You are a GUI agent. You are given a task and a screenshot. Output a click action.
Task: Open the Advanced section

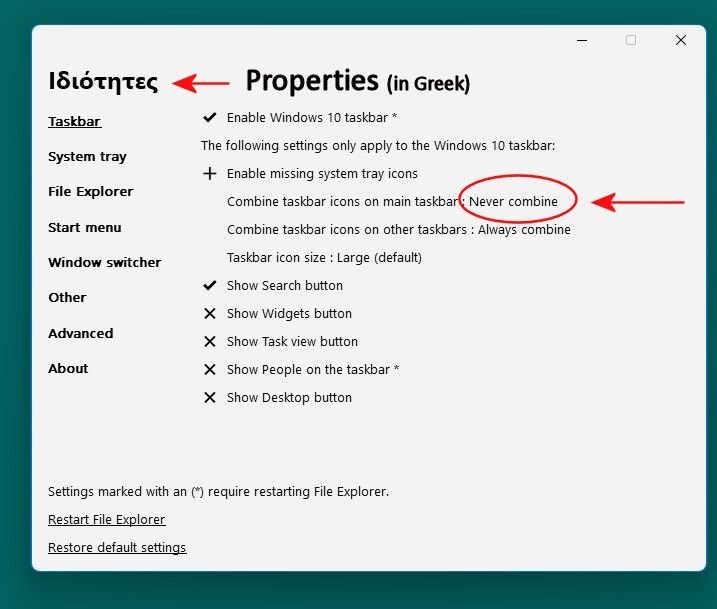pyautogui.click(x=81, y=334)
